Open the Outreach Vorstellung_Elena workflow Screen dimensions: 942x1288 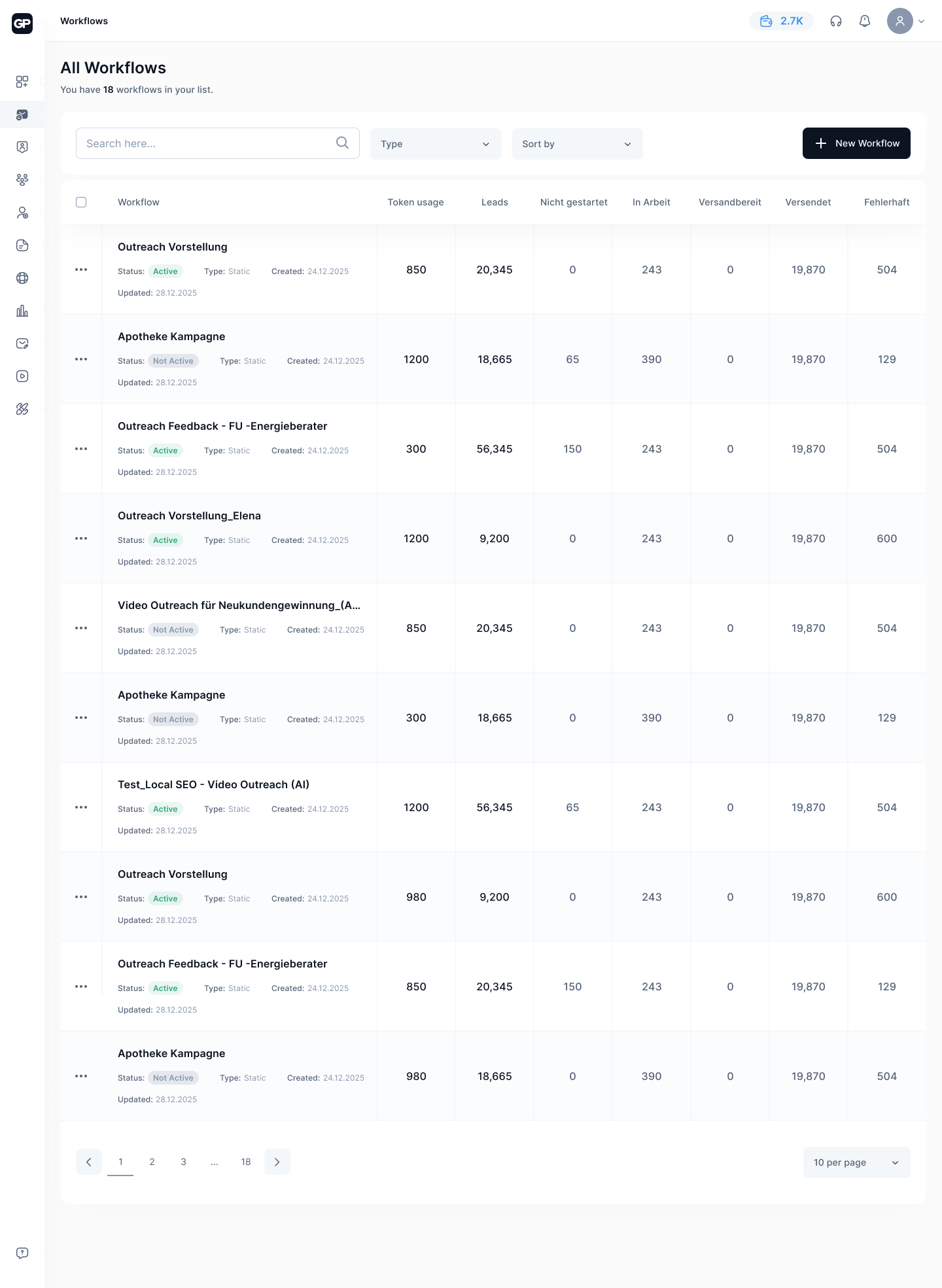tap(189, 515)
